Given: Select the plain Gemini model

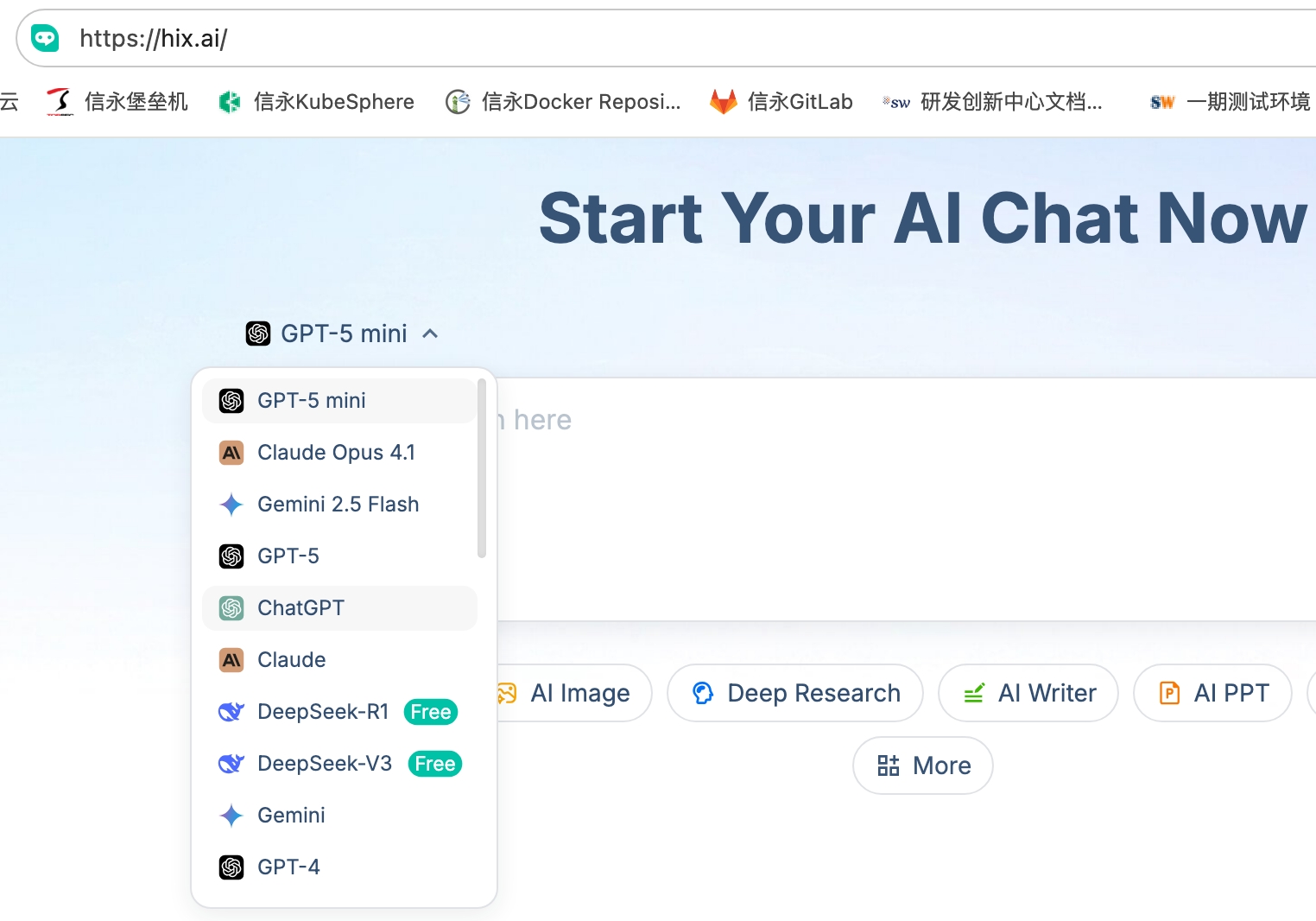Looking at the screenshot, I should pyautogui.click(x=339, y=816).
